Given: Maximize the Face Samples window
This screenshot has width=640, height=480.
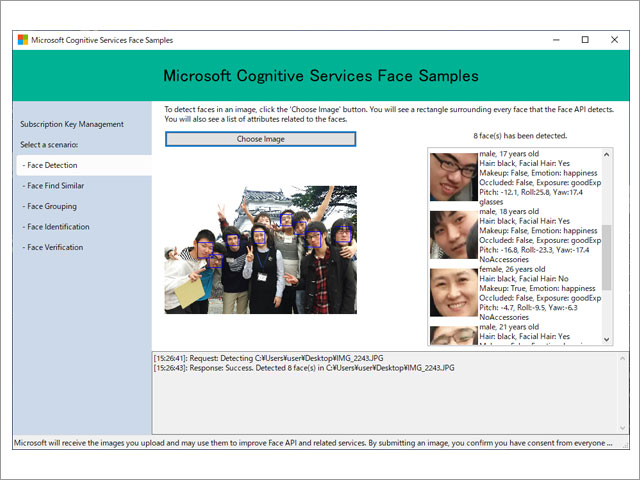Looking at the screenshot, I should [x=585, y=40].
